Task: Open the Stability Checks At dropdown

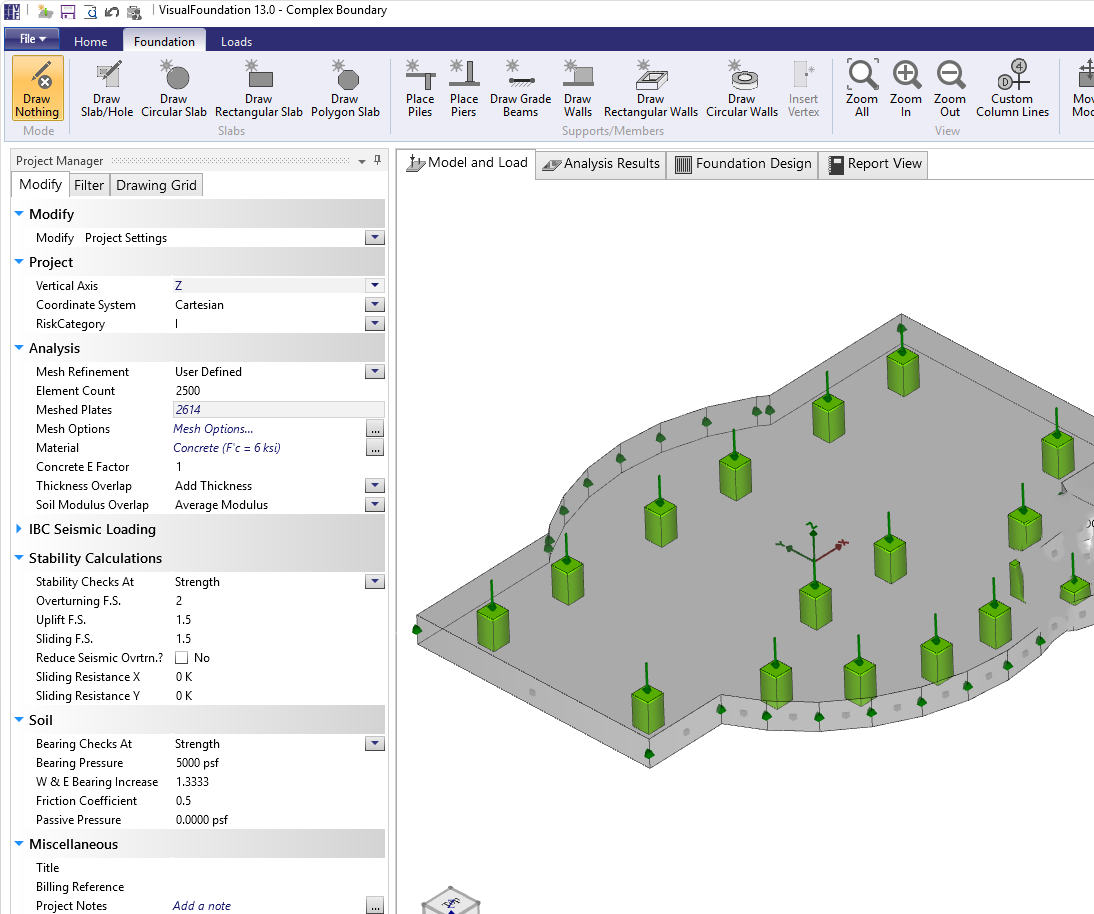Action: point(375,582)
